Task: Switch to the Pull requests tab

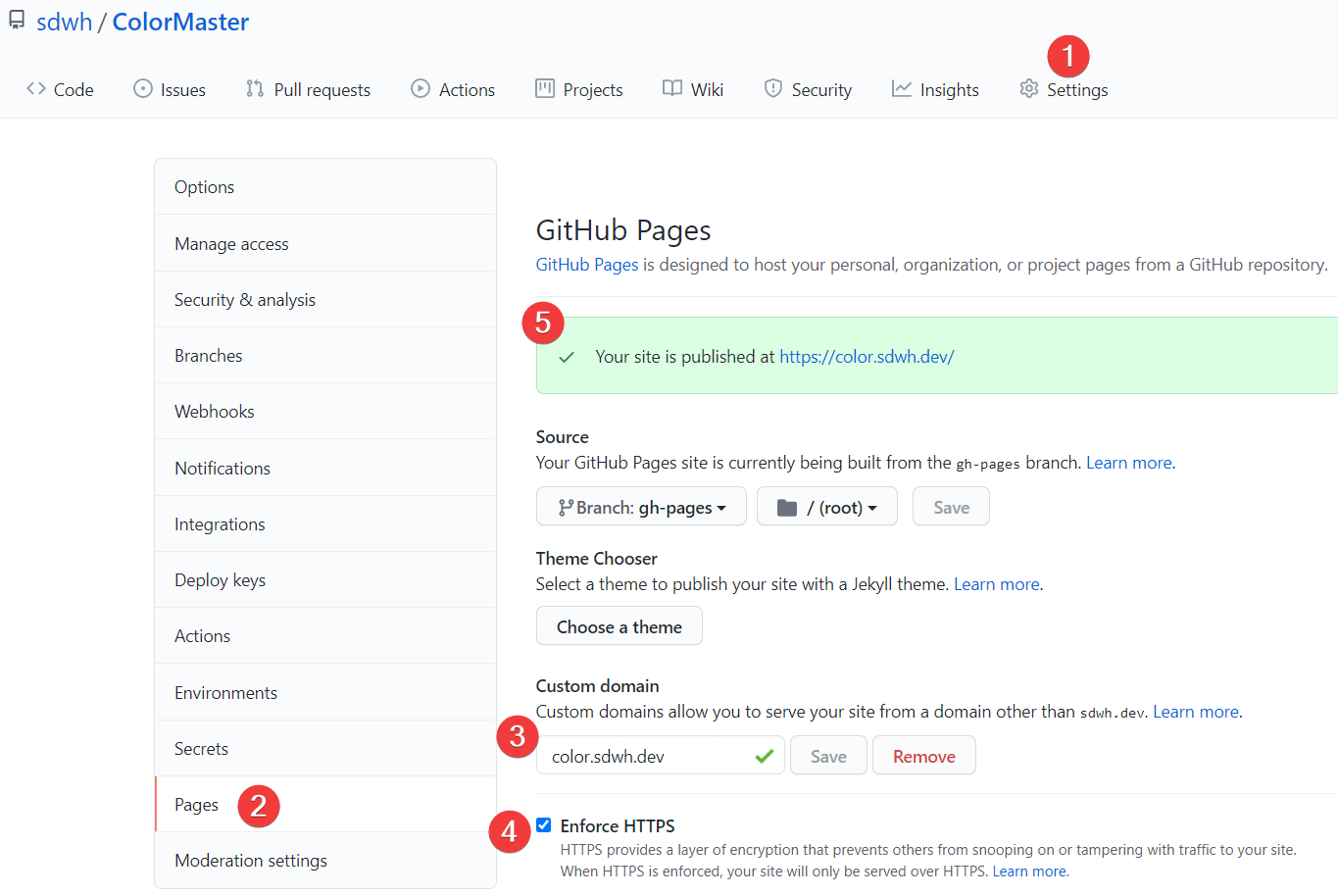Action: click(308, 89)
